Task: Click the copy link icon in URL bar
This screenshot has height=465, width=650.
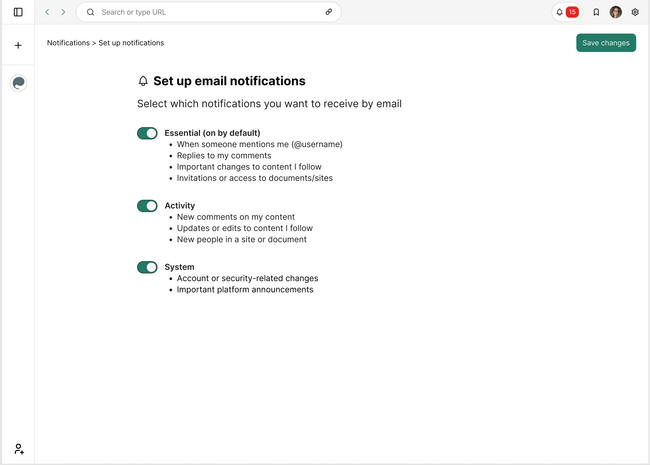Action: coord(328,12)
